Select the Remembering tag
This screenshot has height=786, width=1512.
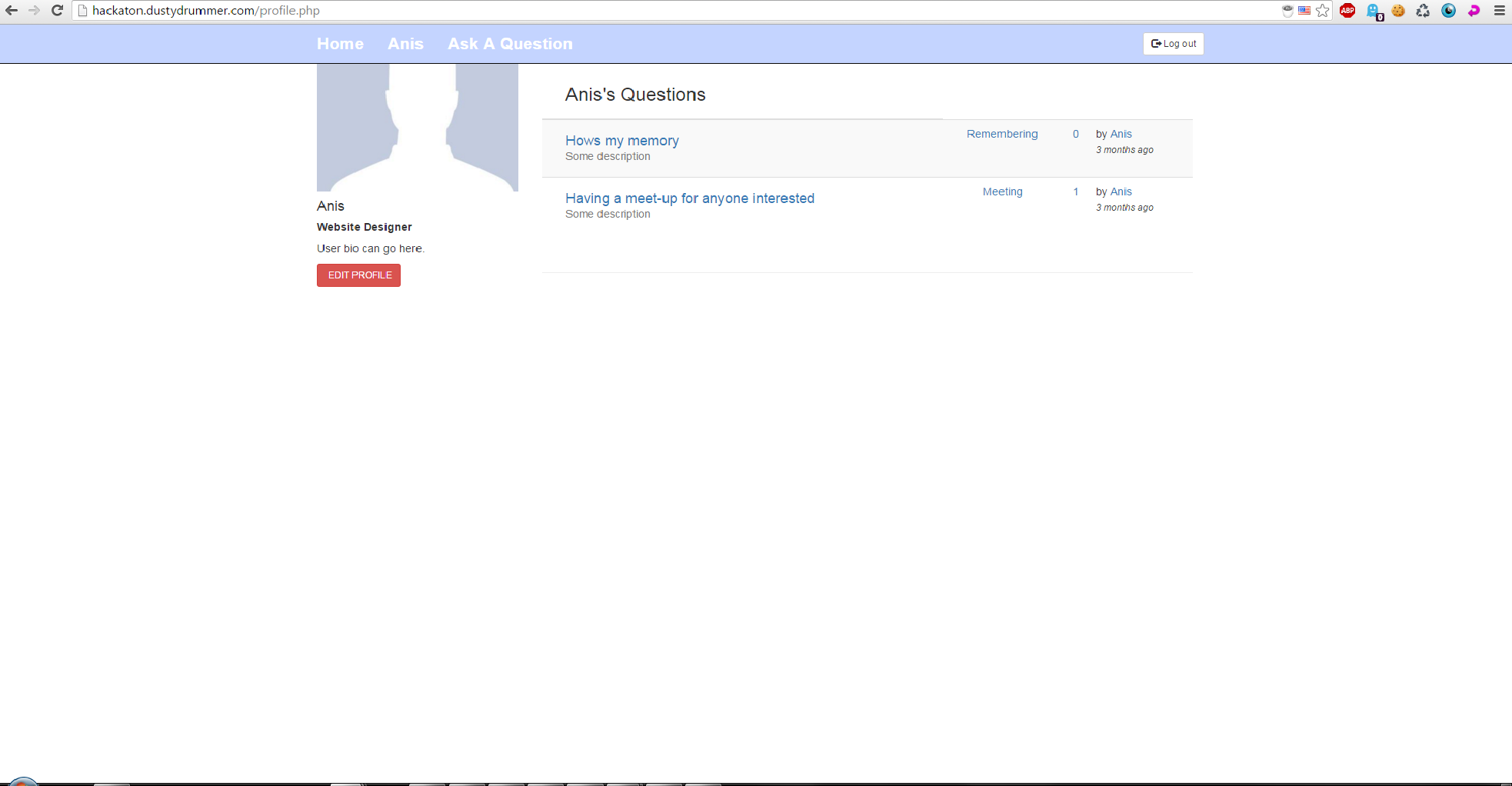1002,134
